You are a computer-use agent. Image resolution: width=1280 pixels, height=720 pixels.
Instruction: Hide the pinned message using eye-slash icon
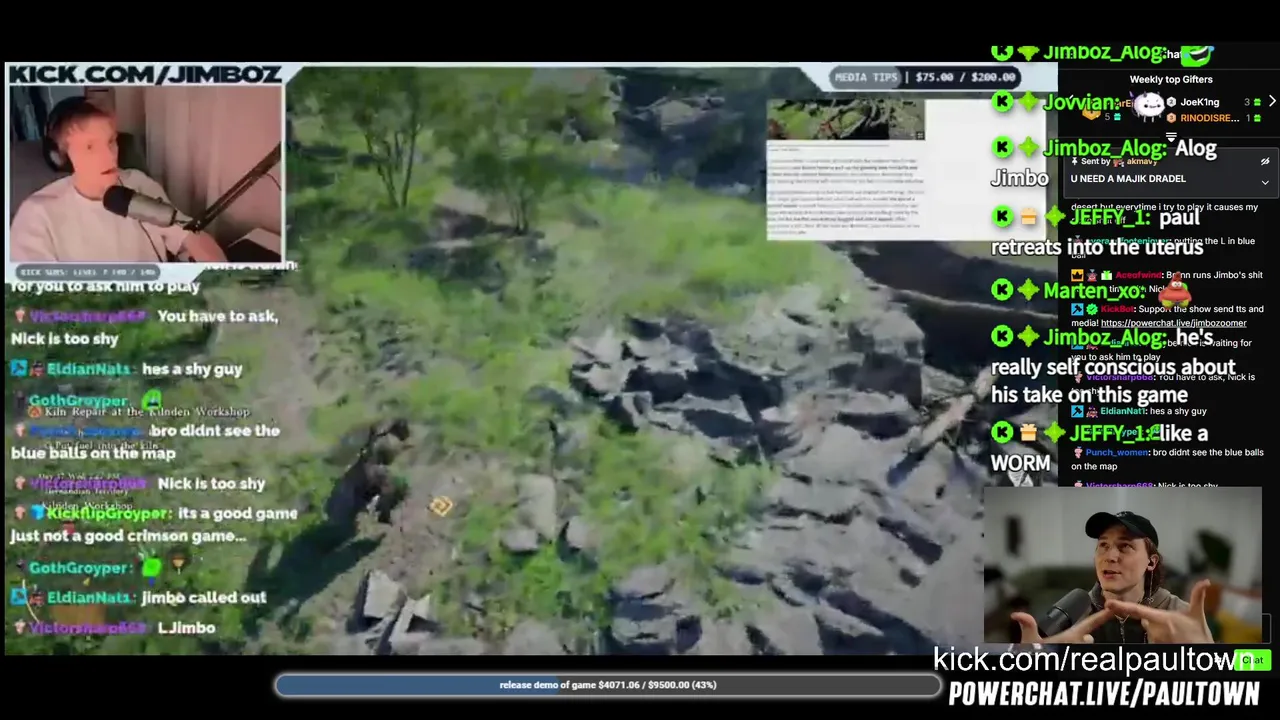pyautogui.click(x=1265, y=162)
